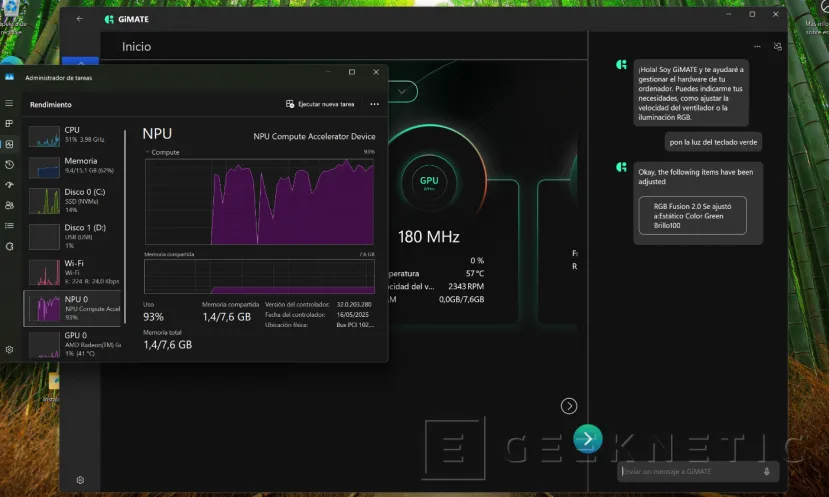Open Details list icon in Task Manager
Viewport: 829px width, 497px height.
click(9, 226)
